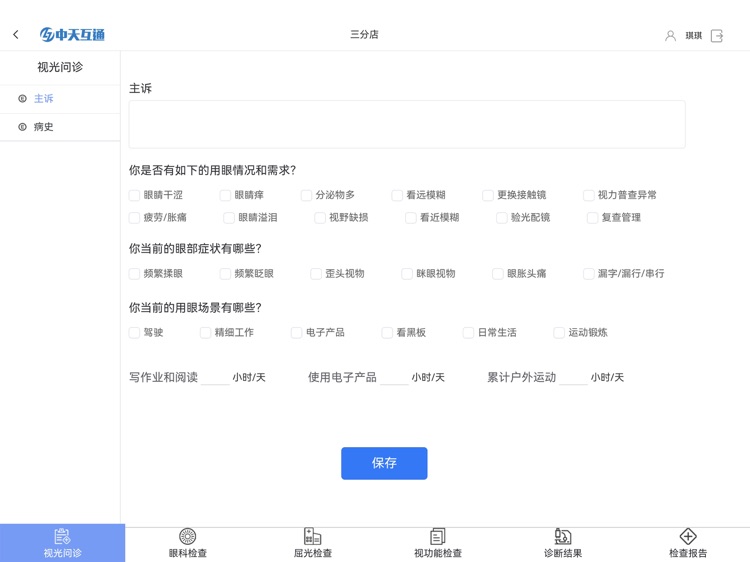Click the 你当前的用眼场景有哪些? heading
Image resolution: width=750 pixels, height=562 pixels.
pyautogui.click(x=195, y=308)
